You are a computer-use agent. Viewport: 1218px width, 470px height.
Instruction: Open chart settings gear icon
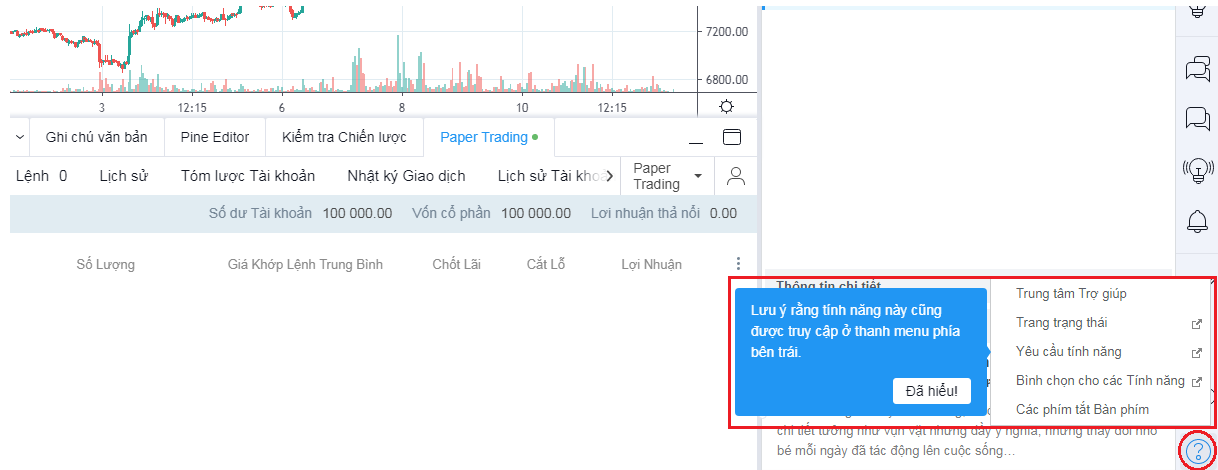[x=726, y=107]
